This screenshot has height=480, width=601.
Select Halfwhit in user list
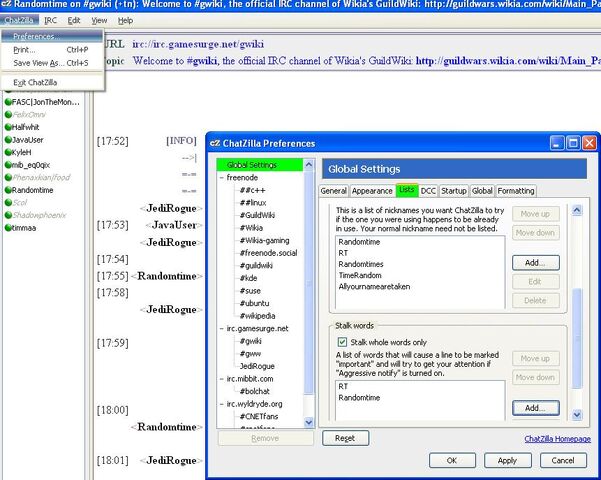(25, 127)
